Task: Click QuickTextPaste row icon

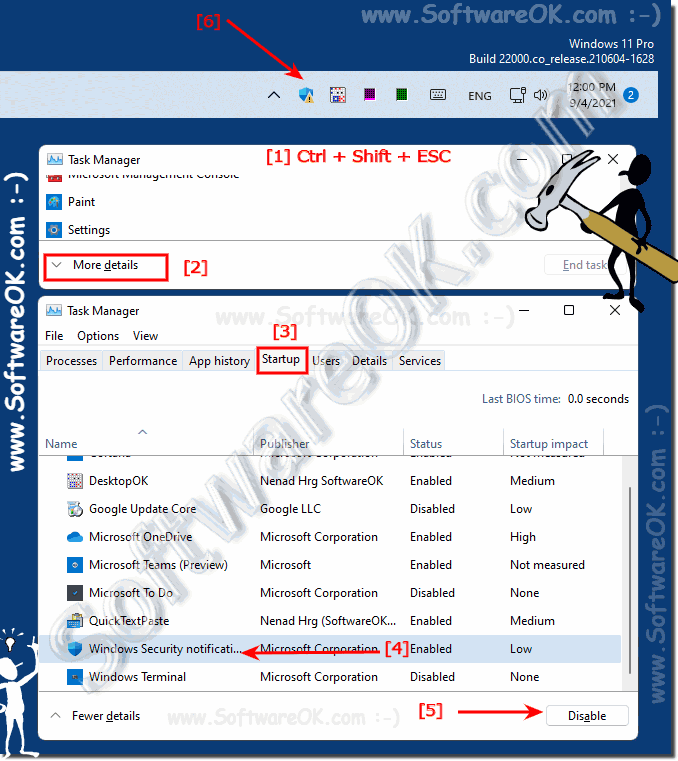Action: point(75,621)
